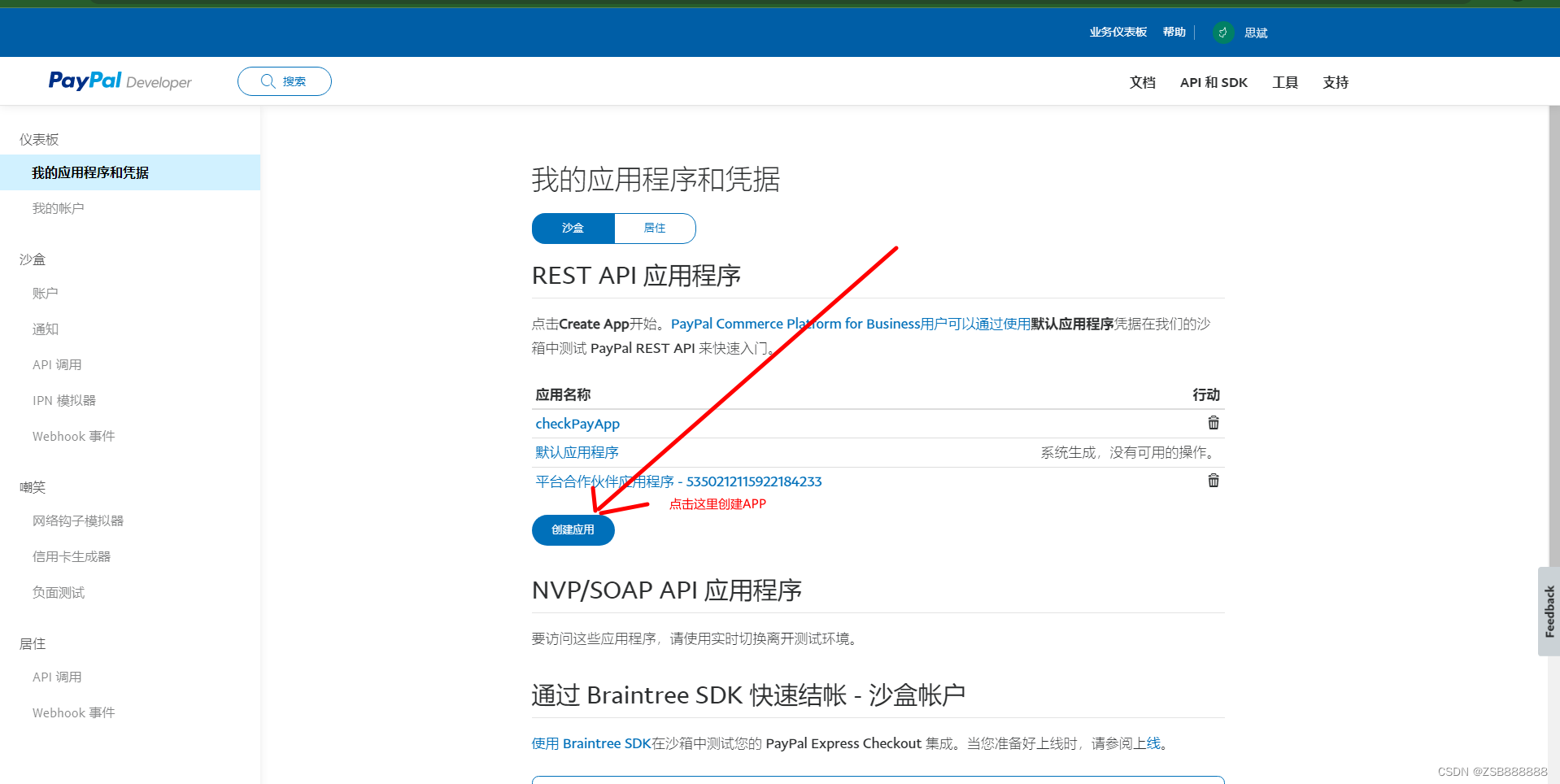The image size is (1560, 784).
Task: Click the 居住 sidebar section heading
Action: [x=33, y=643]
